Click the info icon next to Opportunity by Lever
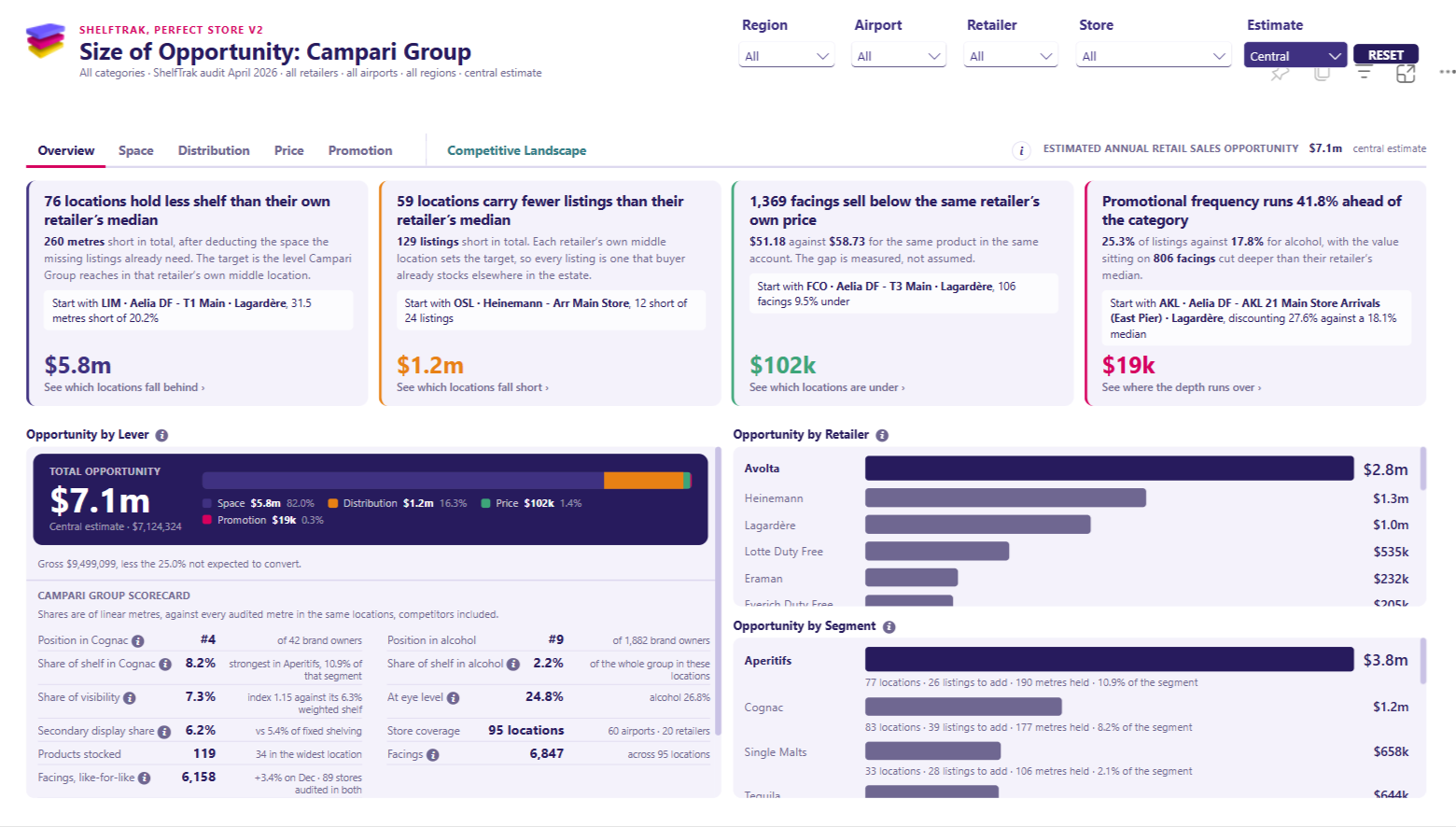This screenshot has height=827, width=1456. tap(161, 435)
